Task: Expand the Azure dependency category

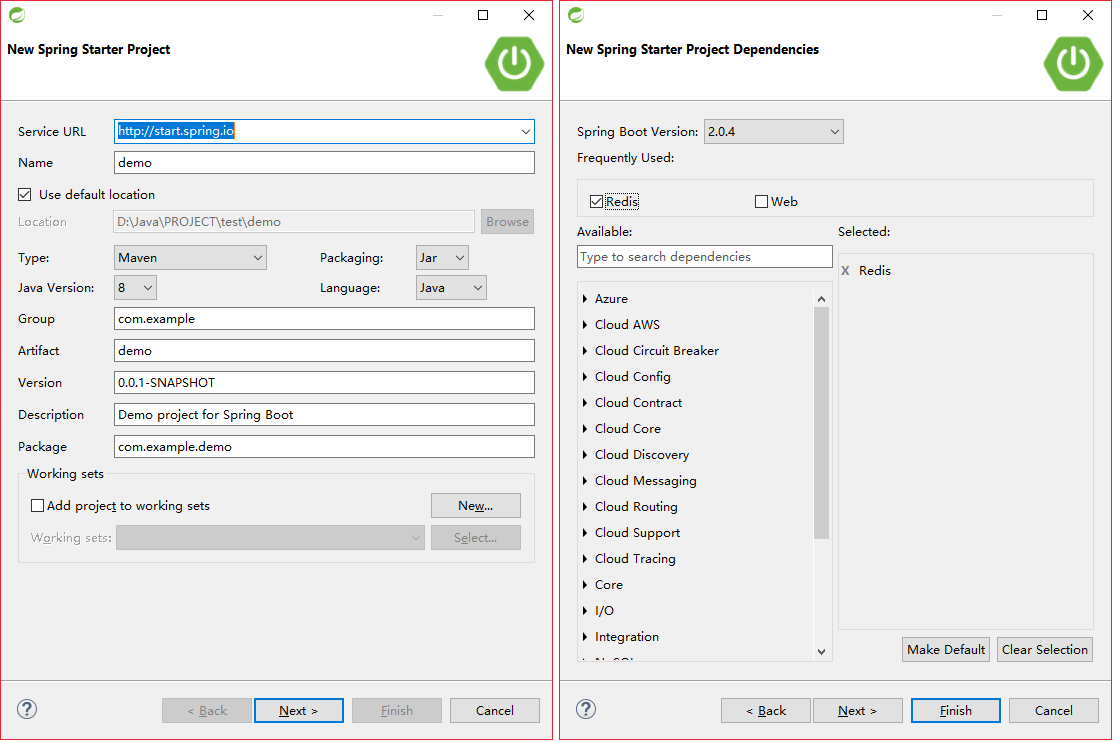Action: 585,299
